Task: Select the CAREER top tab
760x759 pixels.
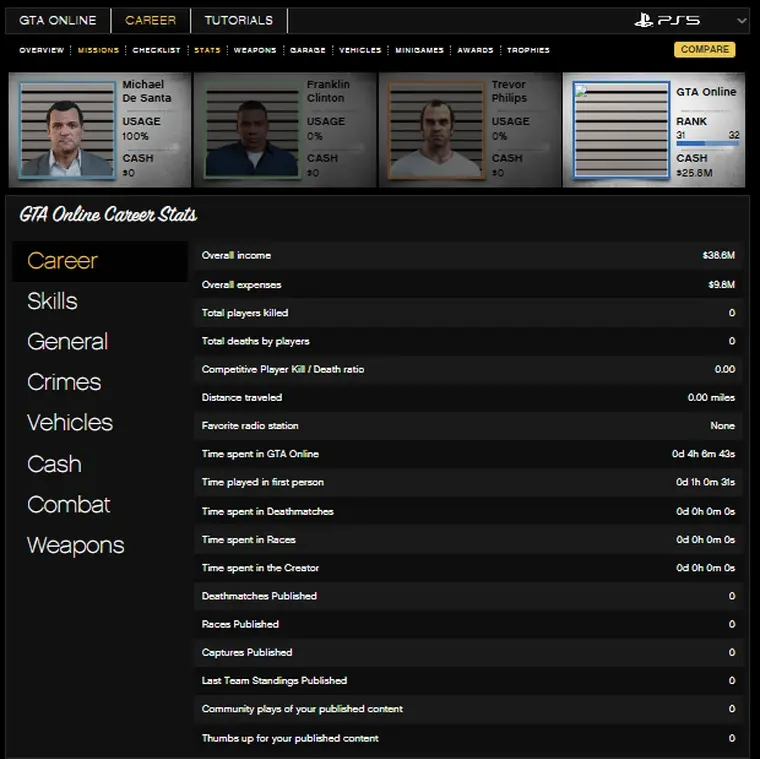Action: 151,20
